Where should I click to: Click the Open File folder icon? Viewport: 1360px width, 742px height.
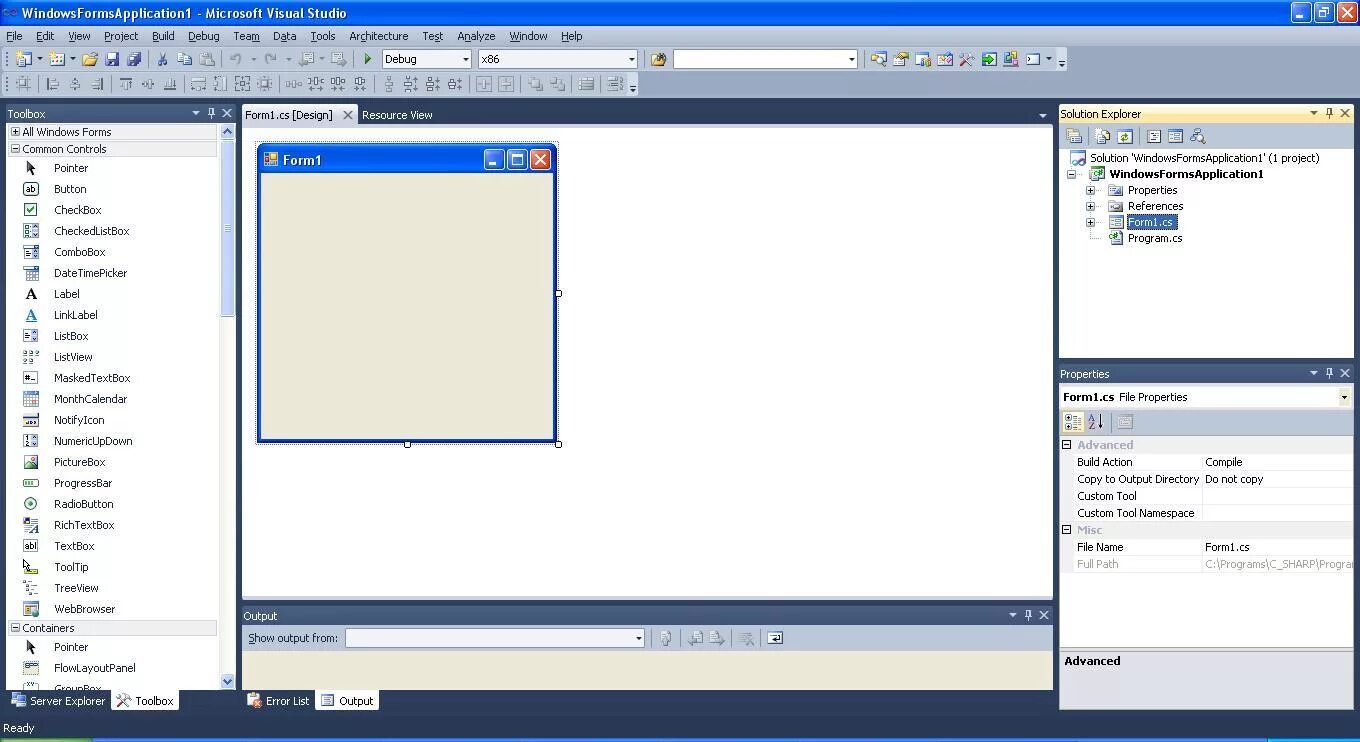coord(89,59)
